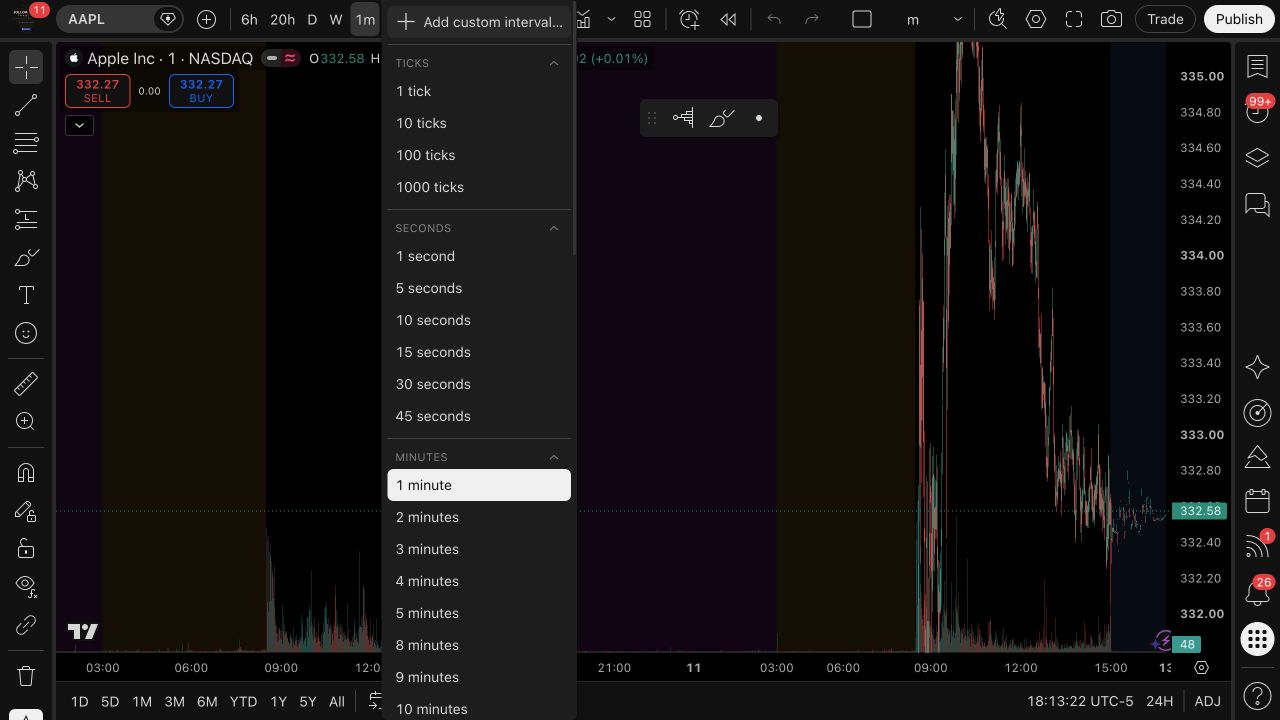Open the 1m interval dropdown
This screenshot has width=1280, height=720.
[x=365, y=19]
